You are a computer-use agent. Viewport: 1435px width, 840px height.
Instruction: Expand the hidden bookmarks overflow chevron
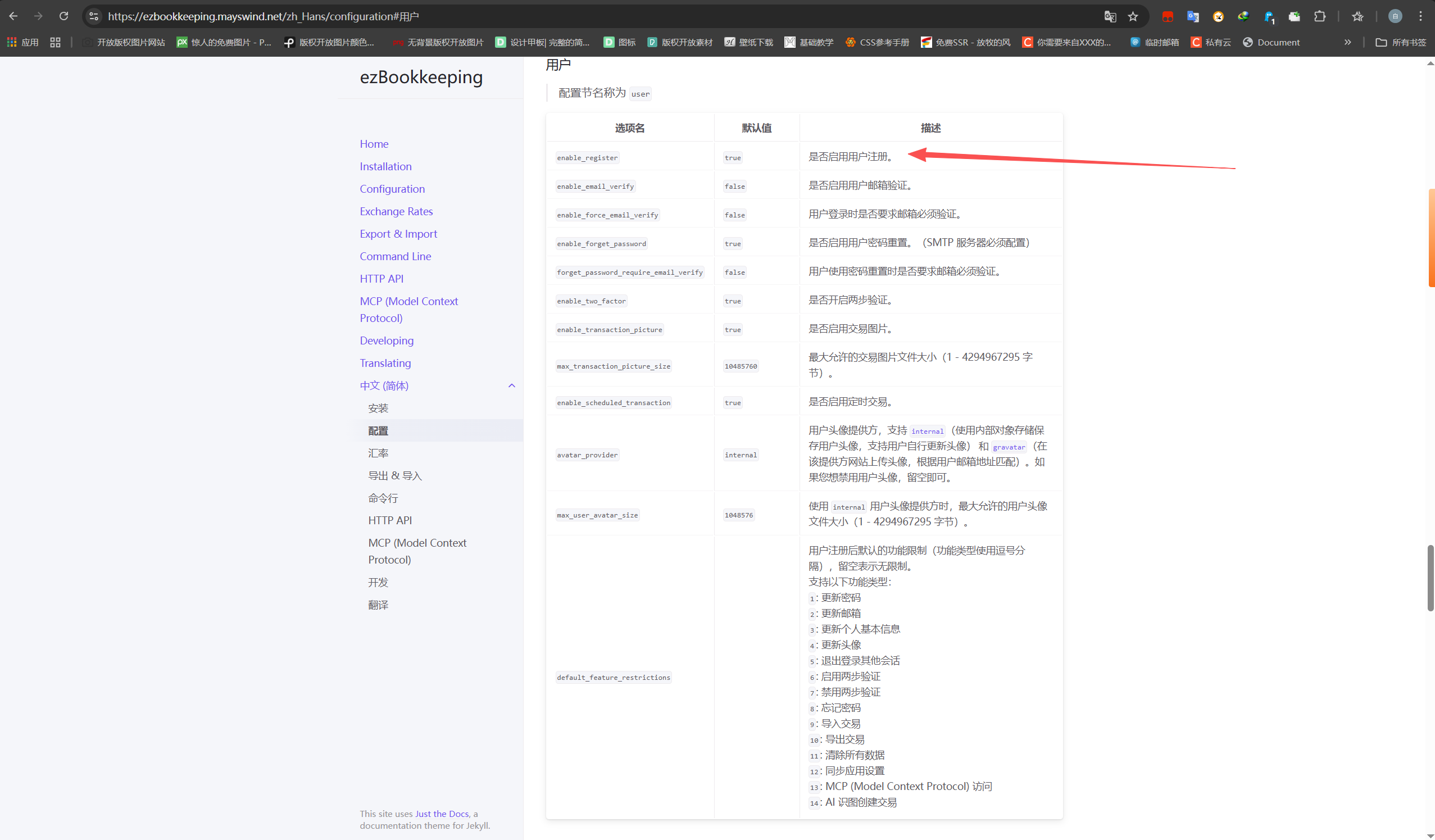(1347, 42)
